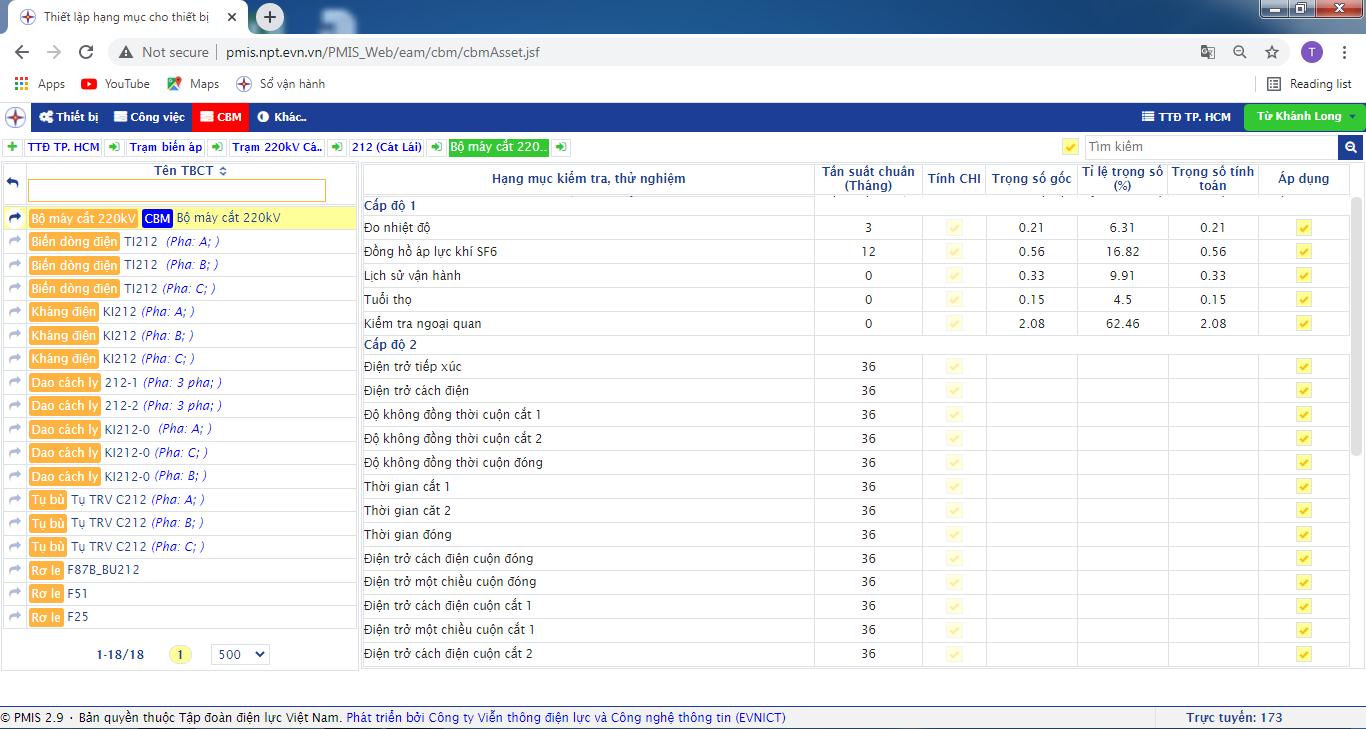Sort list by Tên TBCT column

[190, 171]
